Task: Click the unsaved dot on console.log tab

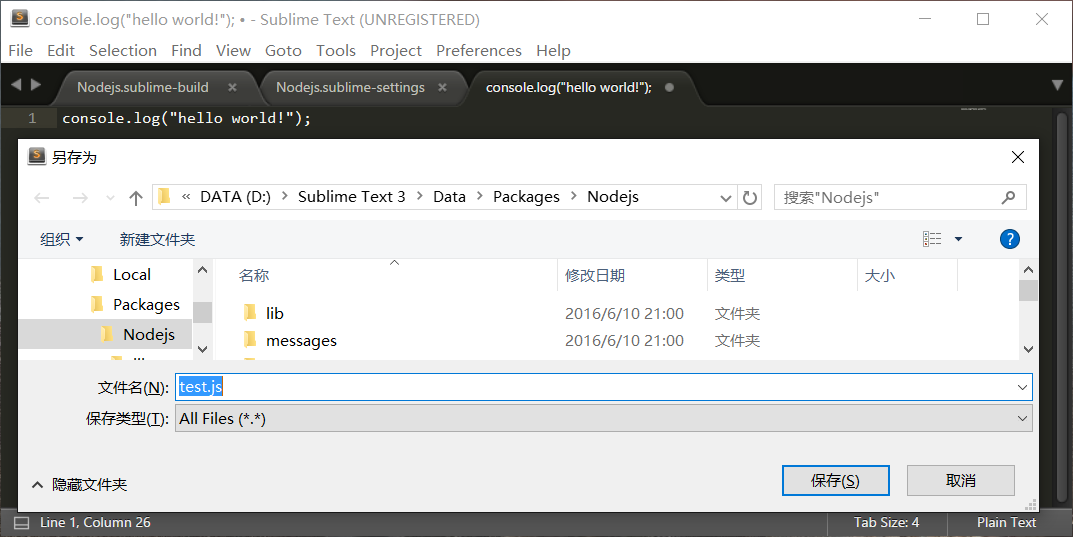Action: pos(669,88)
